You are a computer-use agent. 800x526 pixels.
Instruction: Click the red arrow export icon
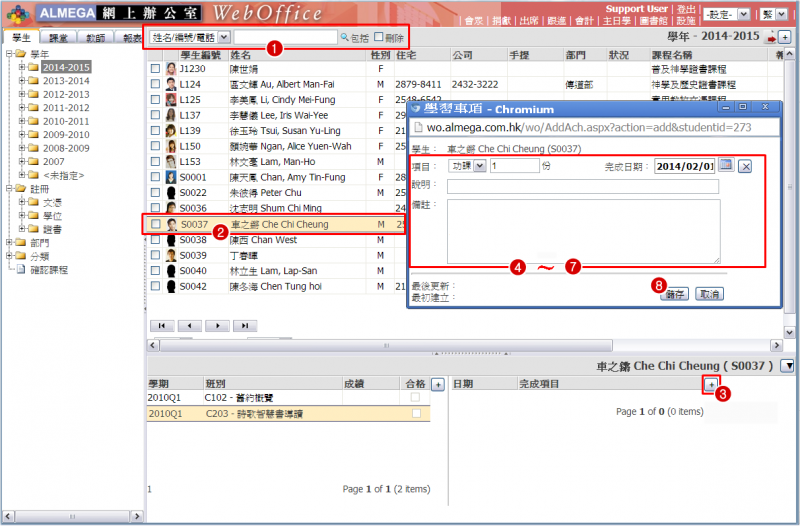pos(770,38)
